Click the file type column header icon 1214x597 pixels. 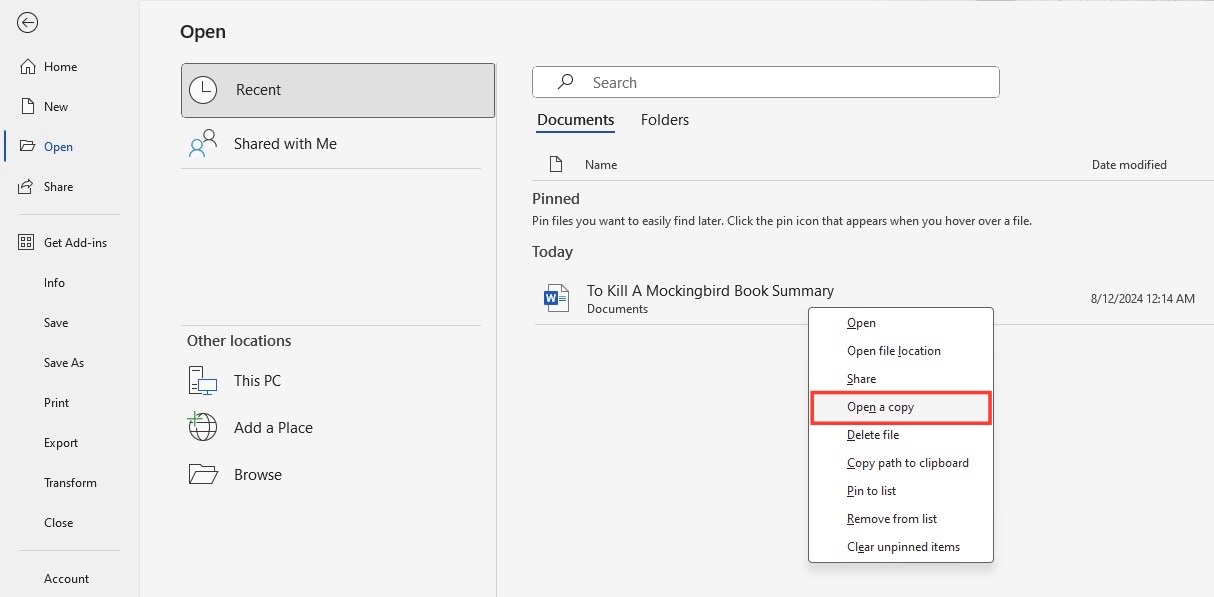click(x=557, y=165)
